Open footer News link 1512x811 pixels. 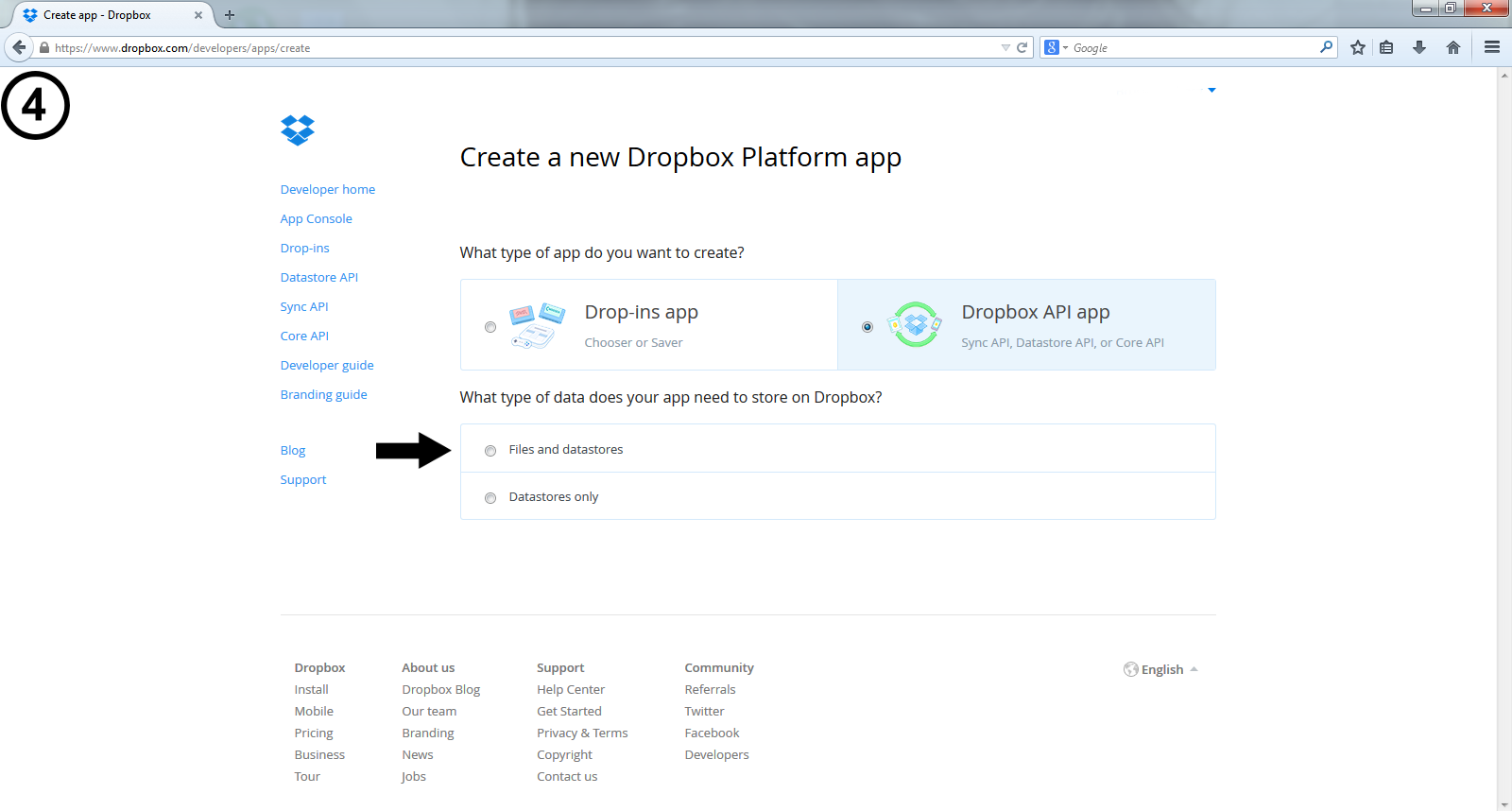pyautogui.click(x=418, y=754)
